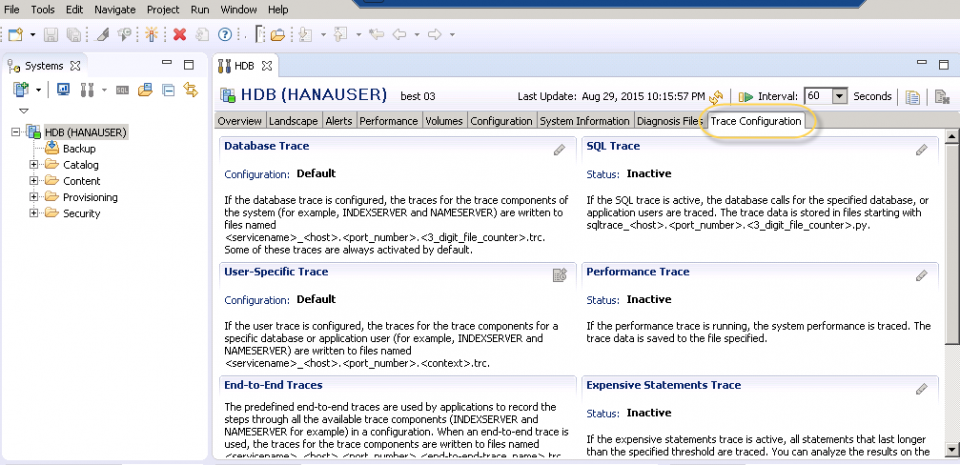Switch to the System Information tab
960x465 pixels.
[x=584, y=121]
